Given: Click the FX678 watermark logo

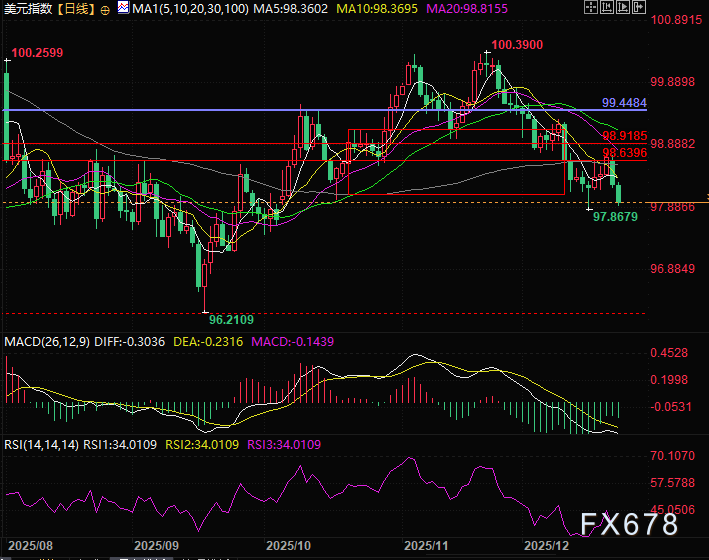Looking at the screenshot, I should pyautogui.click(x=629, y=522).
